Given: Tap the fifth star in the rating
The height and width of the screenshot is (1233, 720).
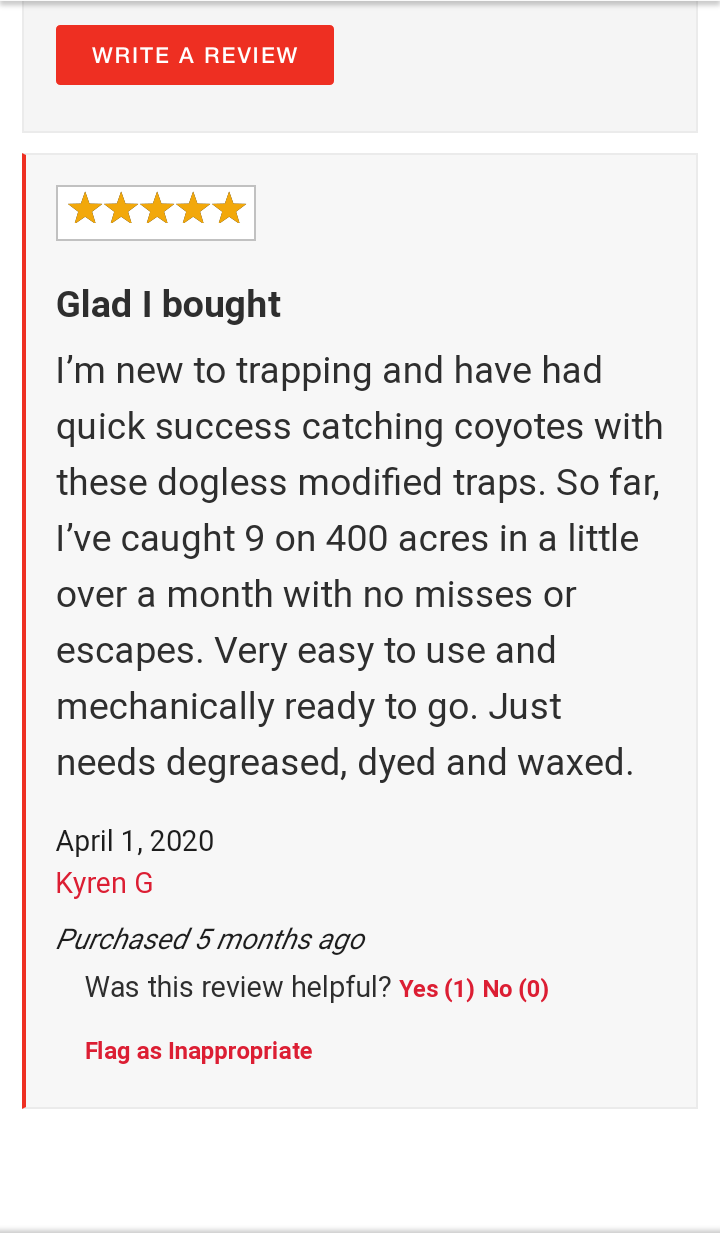Looking at the screenshot, I should click(229, 210).
